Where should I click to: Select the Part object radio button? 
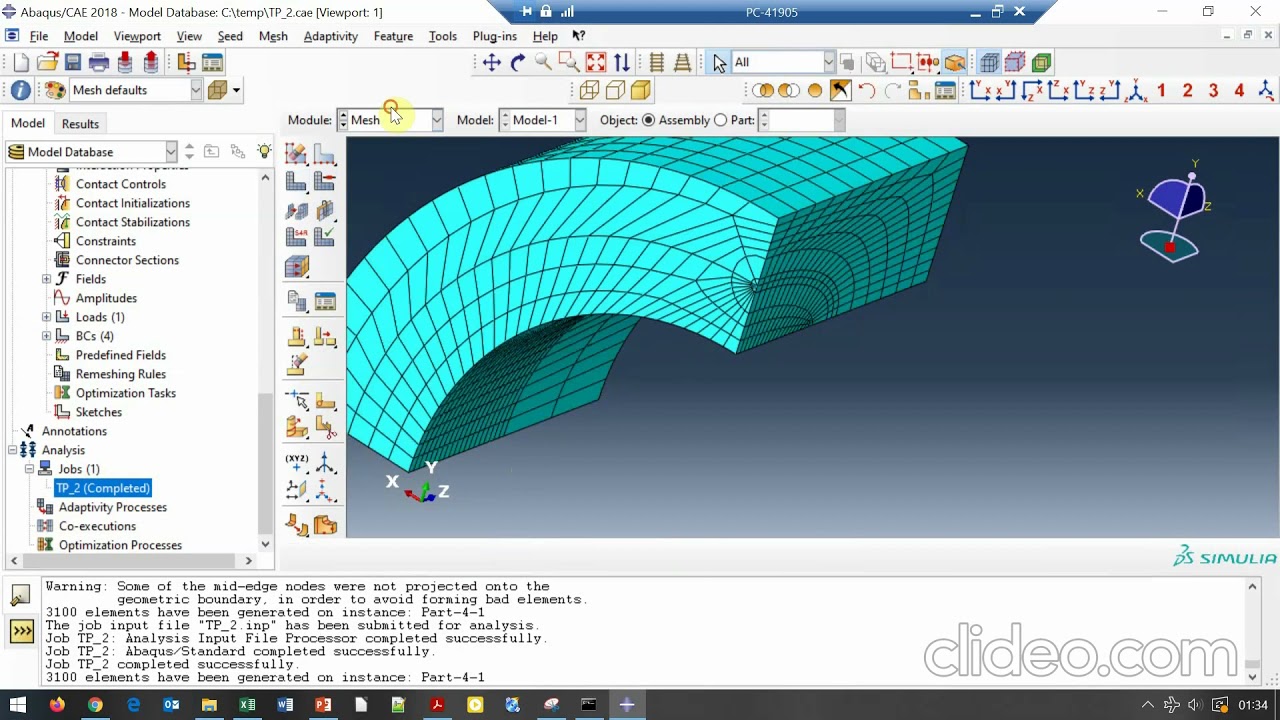coord(720,120)
